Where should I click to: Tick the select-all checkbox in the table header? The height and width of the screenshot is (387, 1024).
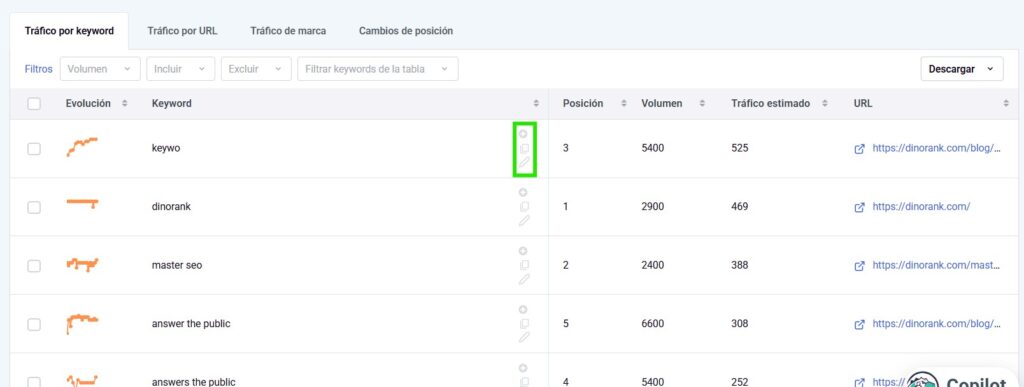coord(34,104)
